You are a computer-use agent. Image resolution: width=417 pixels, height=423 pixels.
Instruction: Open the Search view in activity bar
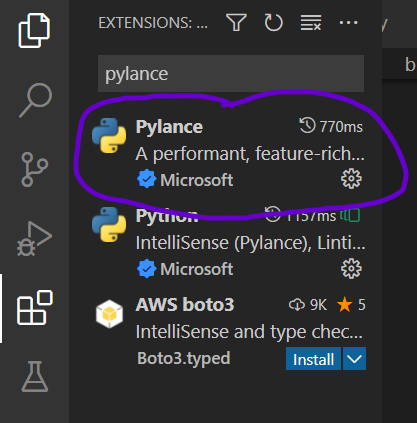(x=36, y=100)
